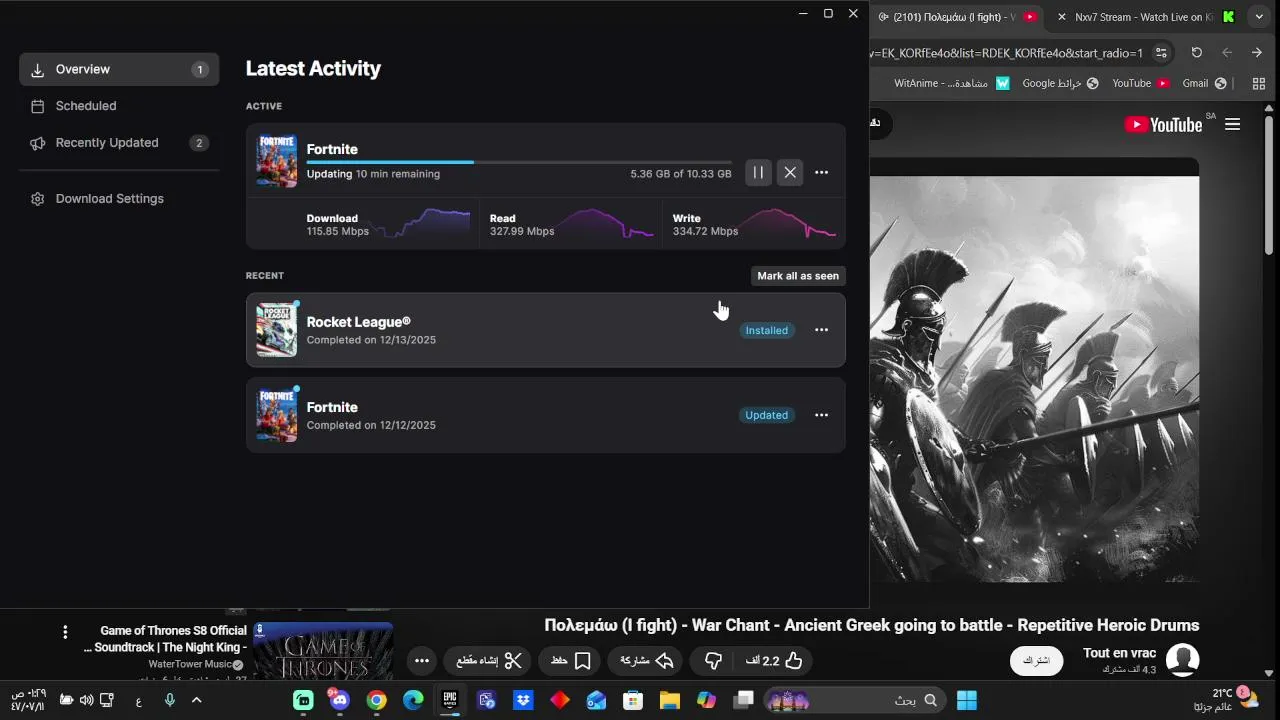Click the "10 min remaining" status text
This screenshot has height=720, width=1280.
pos(398,174)
